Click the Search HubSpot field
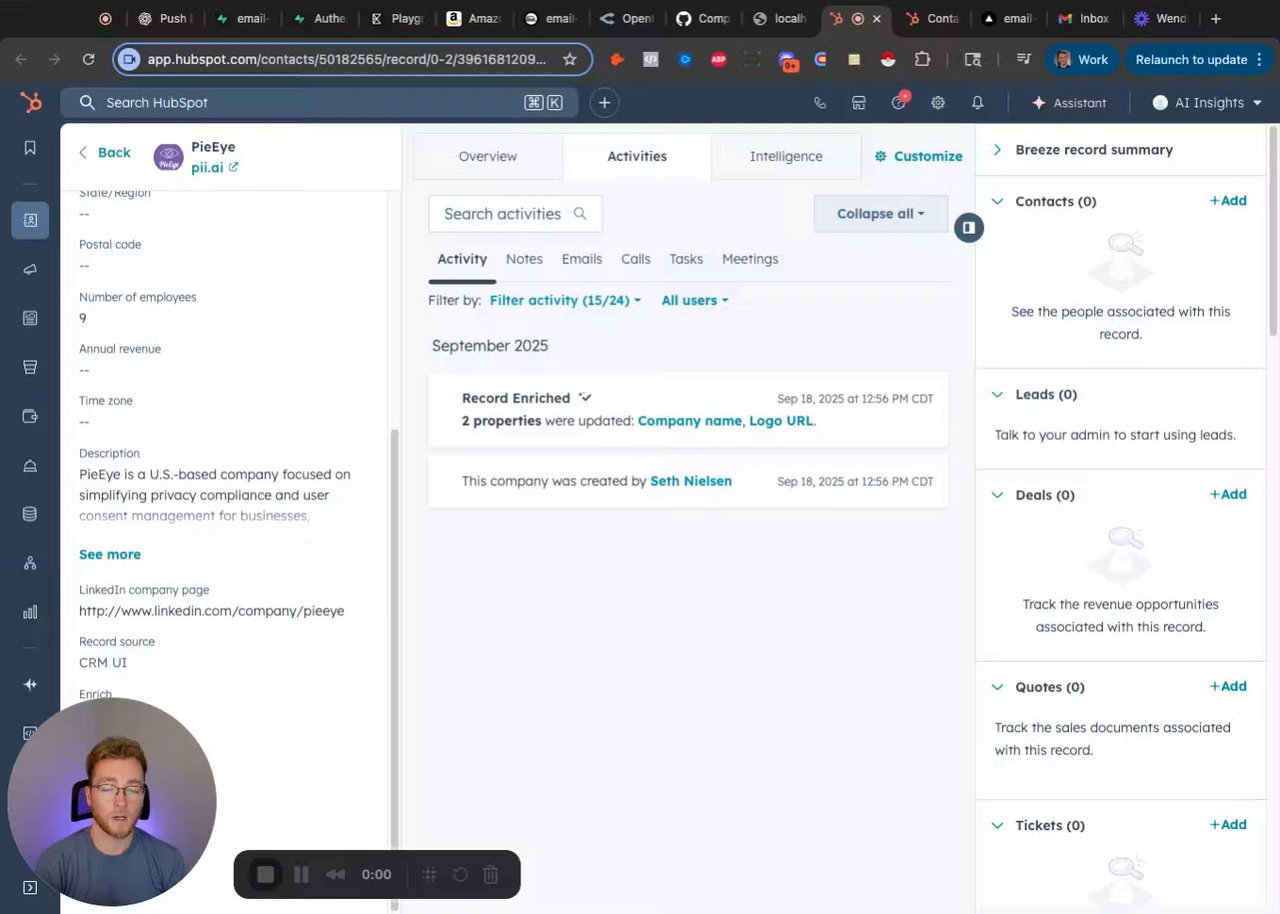Viewport: 1280px width, 914px height. (319, 102)
